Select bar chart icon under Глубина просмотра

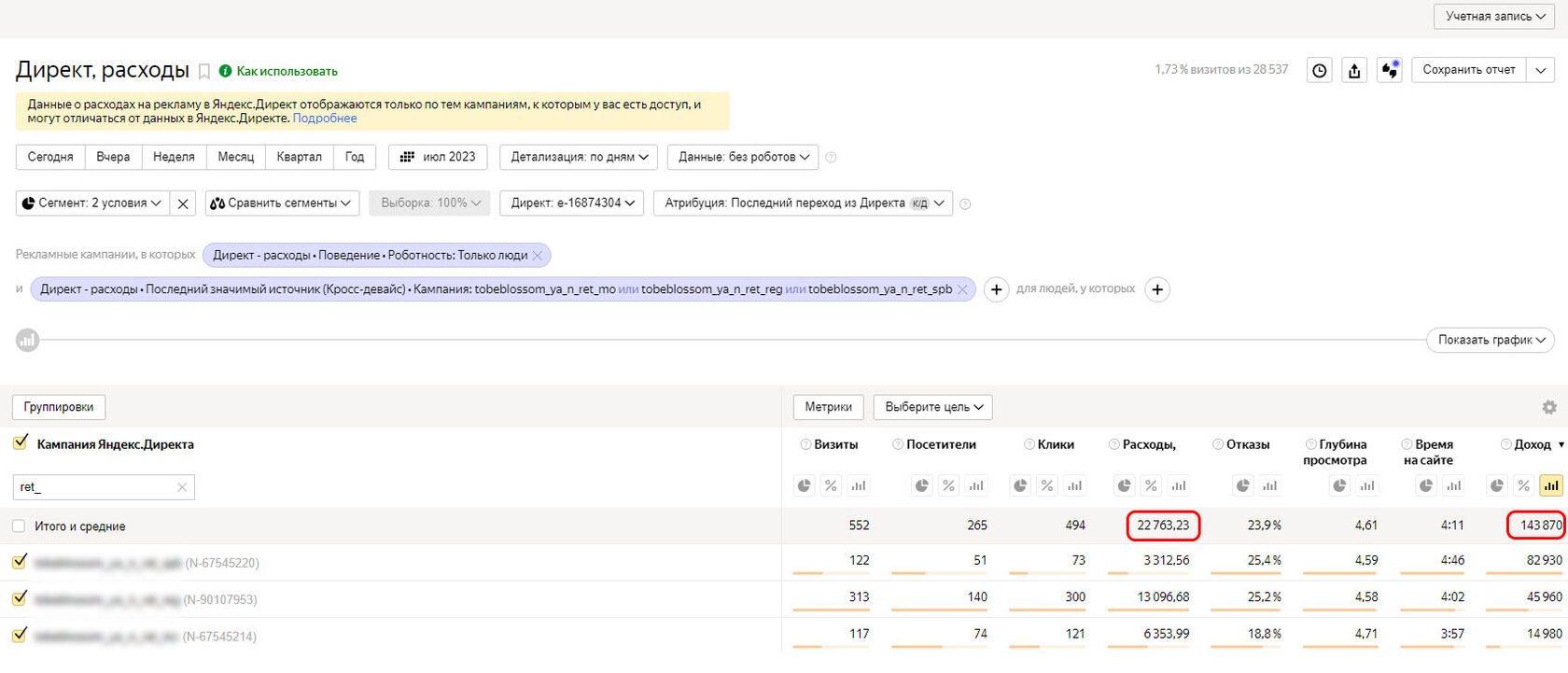[1366, 486]
